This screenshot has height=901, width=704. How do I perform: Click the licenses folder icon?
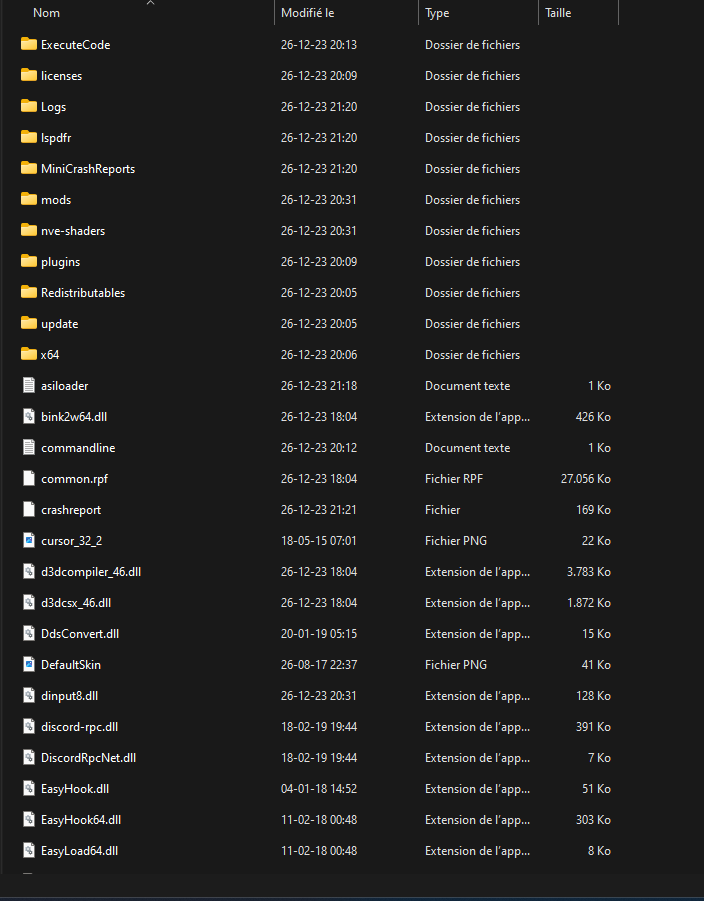29,75
